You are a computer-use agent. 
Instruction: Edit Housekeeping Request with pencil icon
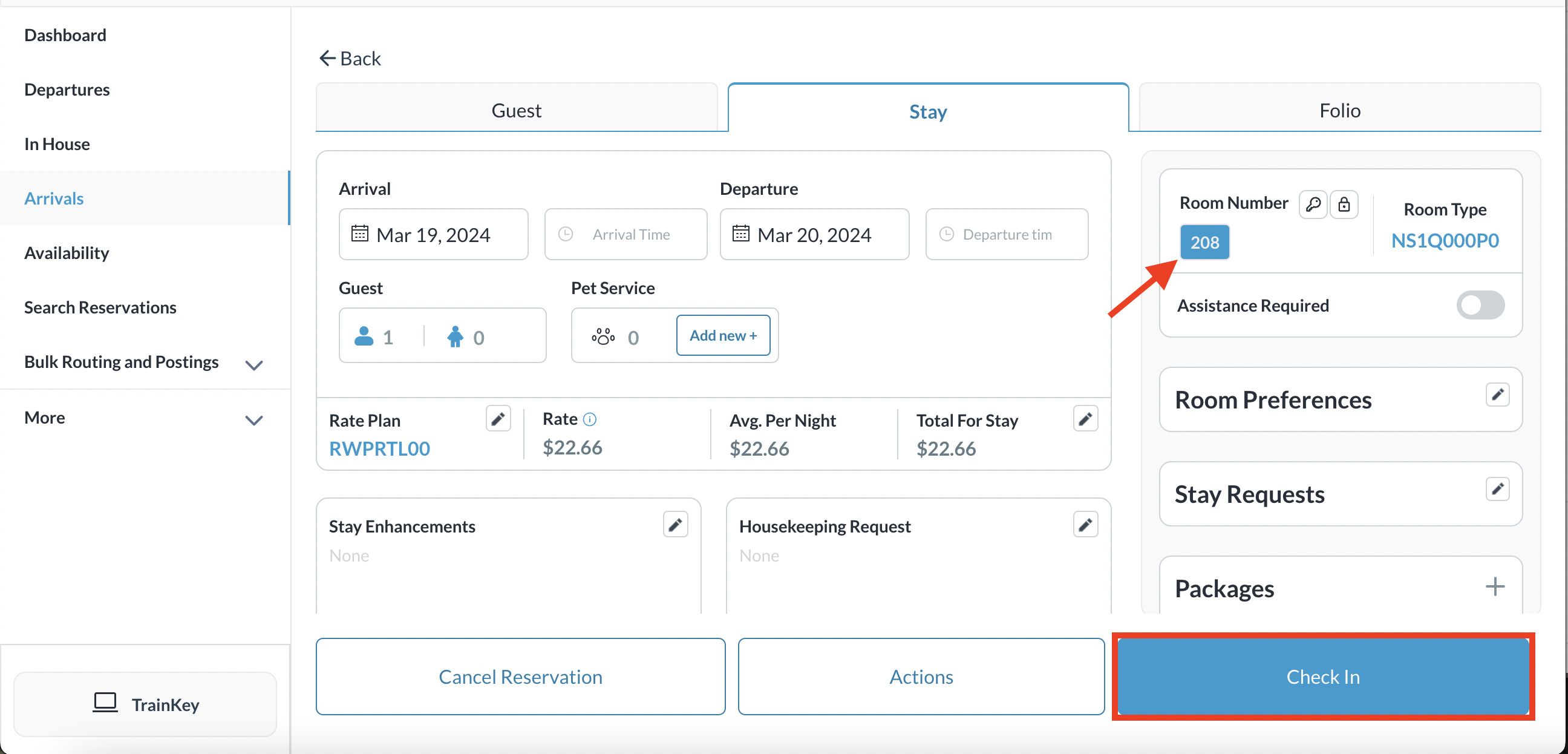pyautogui.click(x=1085, y=525)
